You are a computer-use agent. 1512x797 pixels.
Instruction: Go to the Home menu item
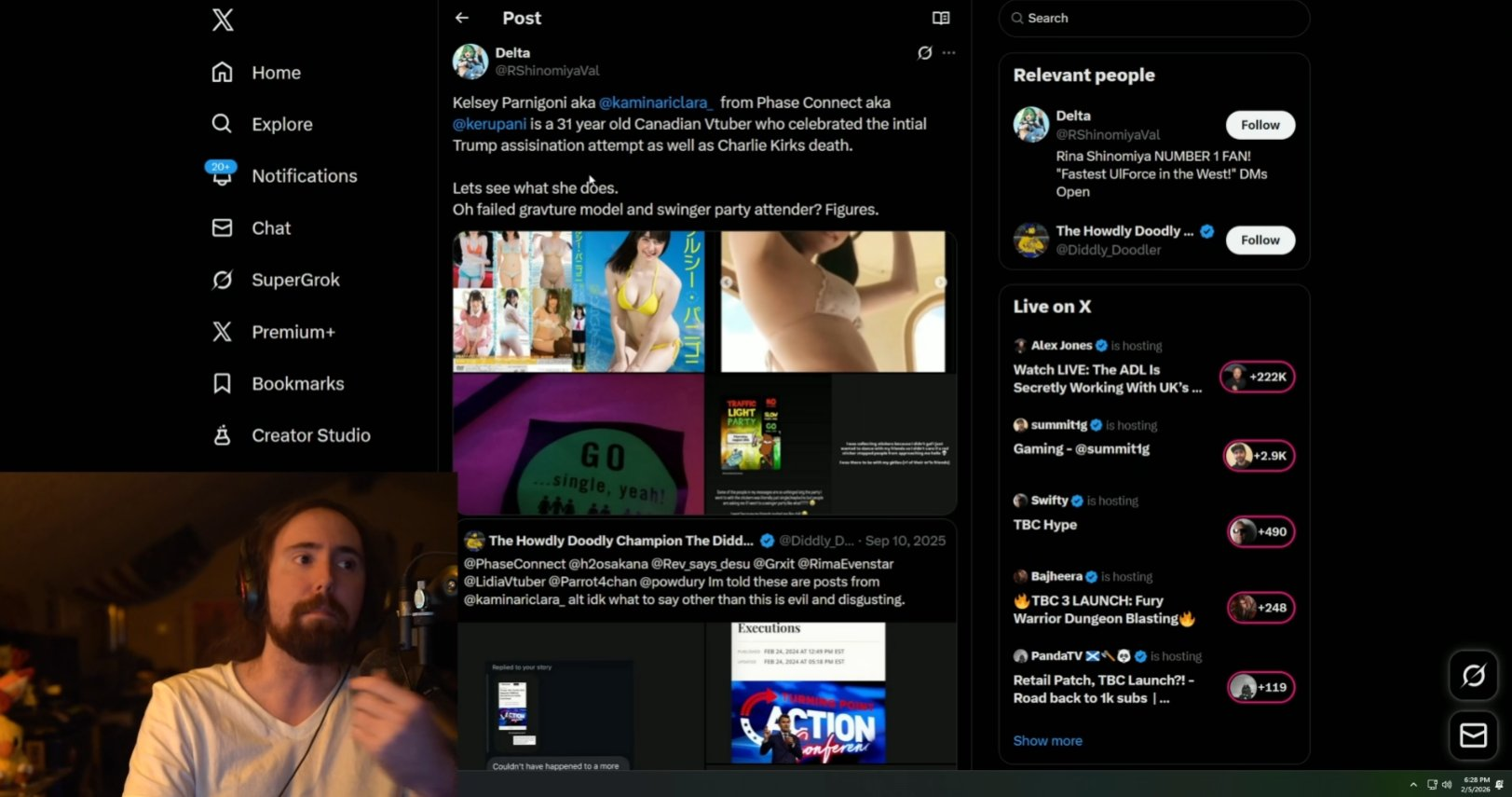276,73
